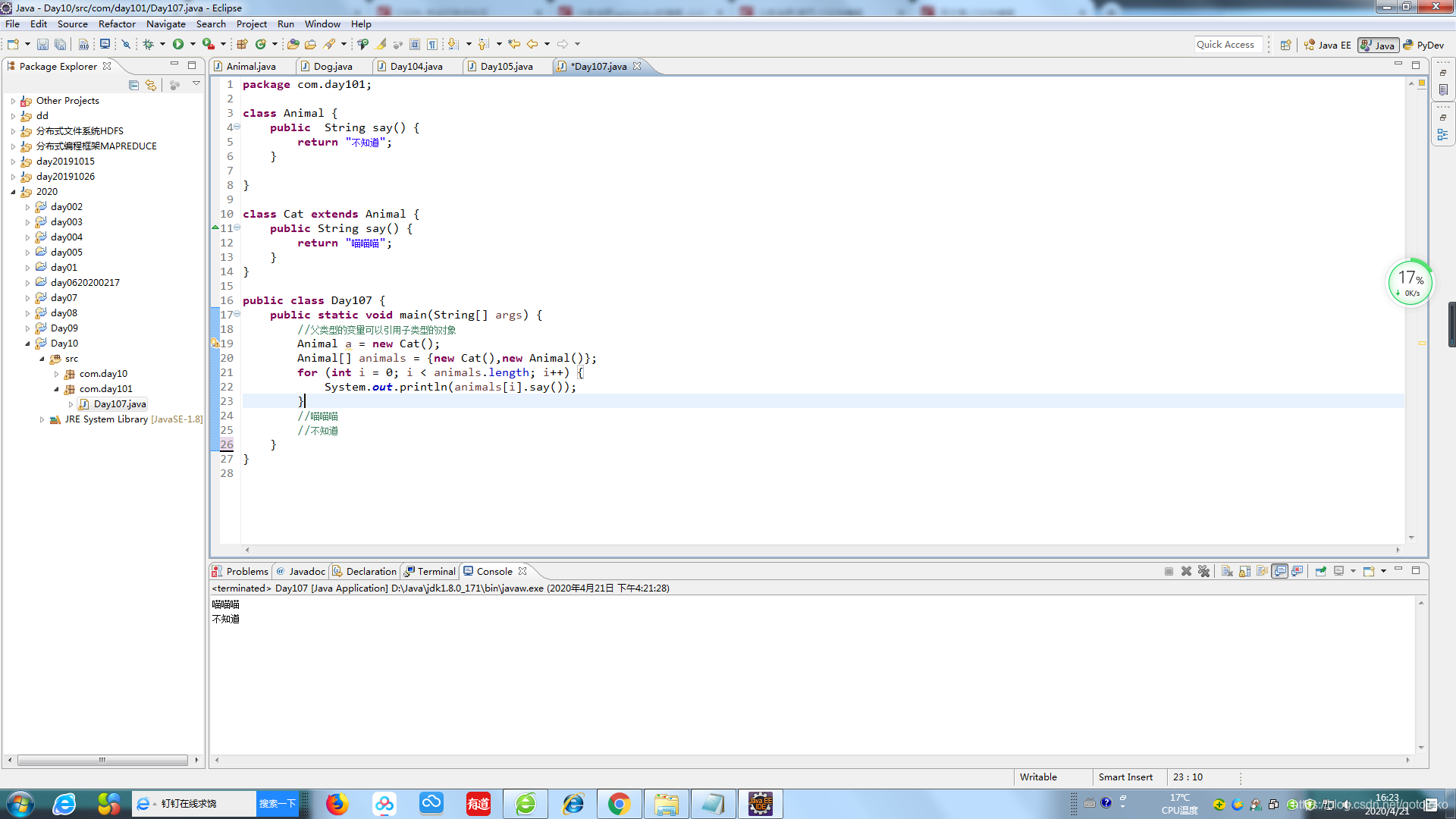Click the Open Console icon
The height and width of the screenshot is (819, 1456).
tap(1368, 572)
